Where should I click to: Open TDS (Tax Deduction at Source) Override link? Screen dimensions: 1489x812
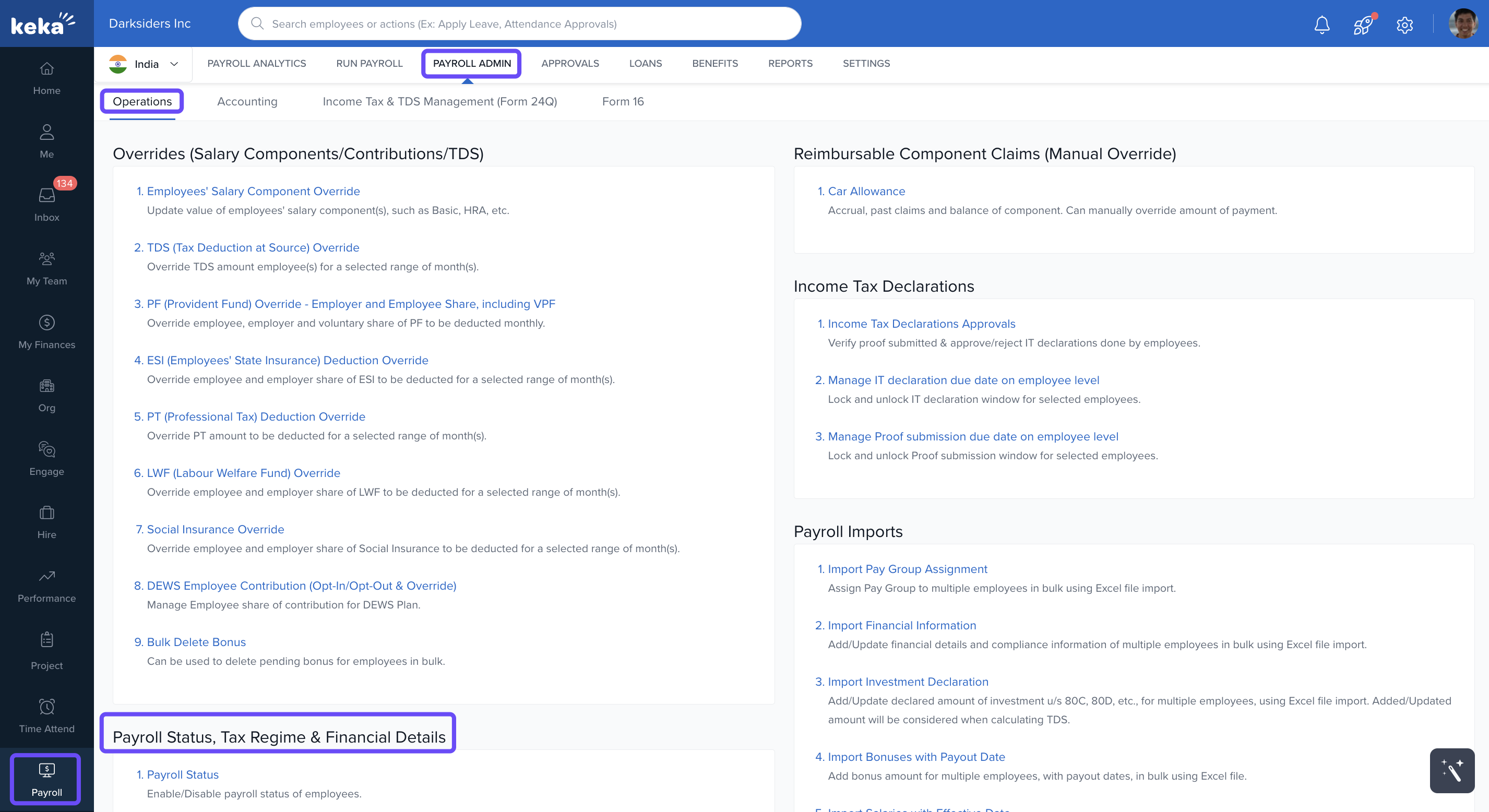[x=253, y=247]
